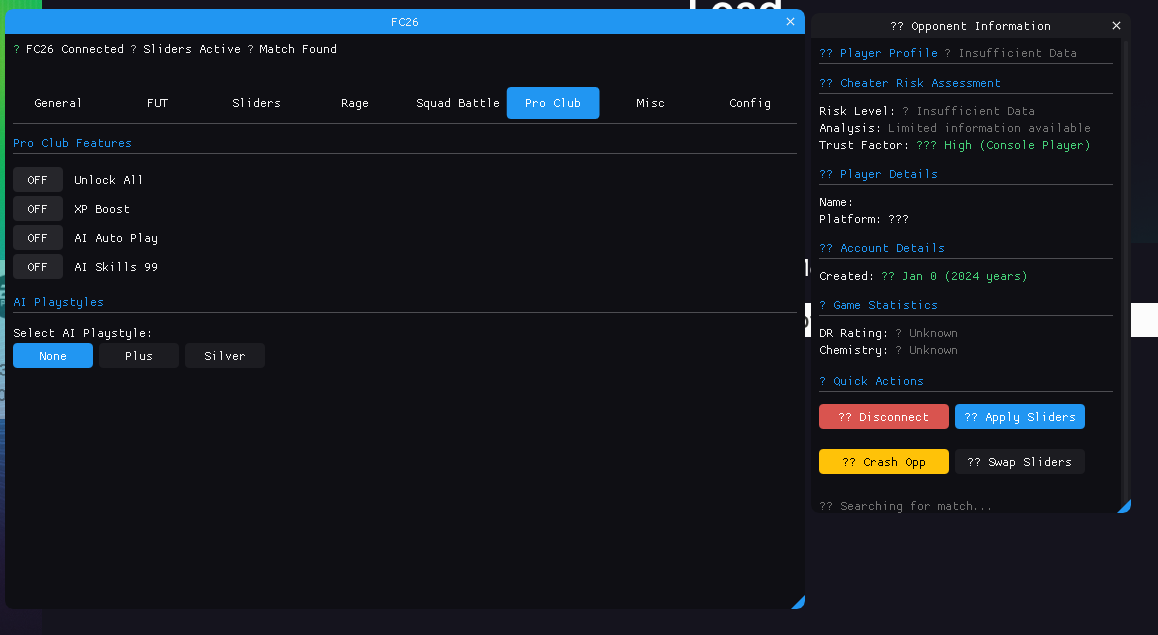Click the Swap Sliders button
The image size is (1158, 635).
tap(1020, 462)
